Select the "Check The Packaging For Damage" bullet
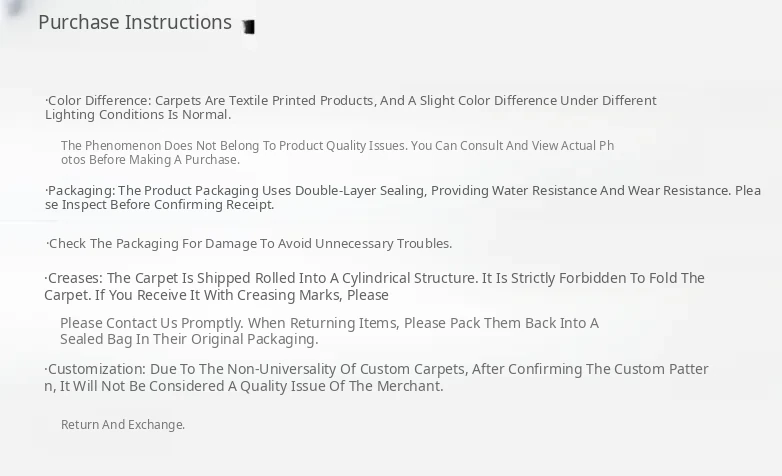 coord(250,244)
